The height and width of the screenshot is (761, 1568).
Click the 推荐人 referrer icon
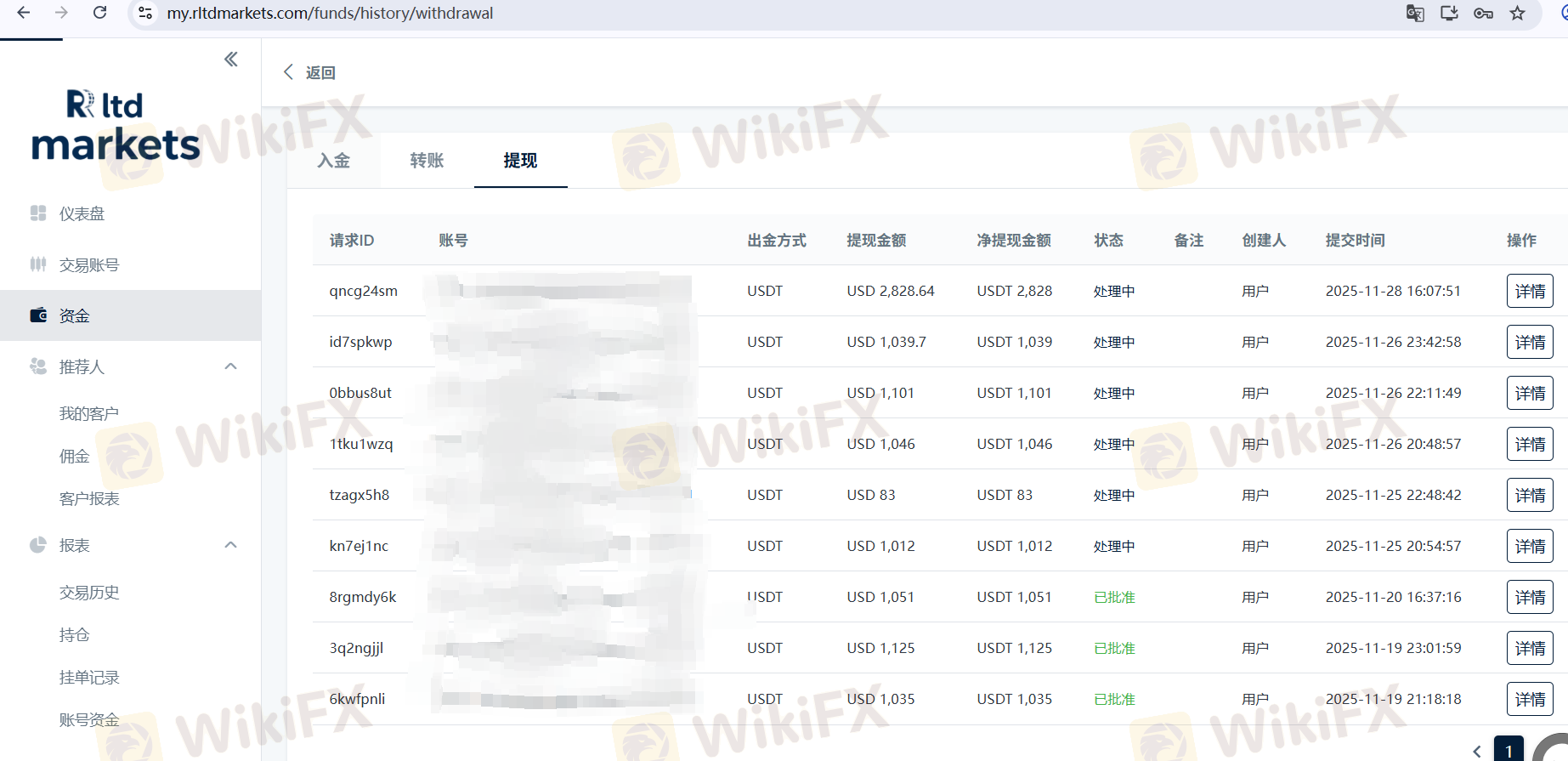pyautogui.click(x=38, y=366)
